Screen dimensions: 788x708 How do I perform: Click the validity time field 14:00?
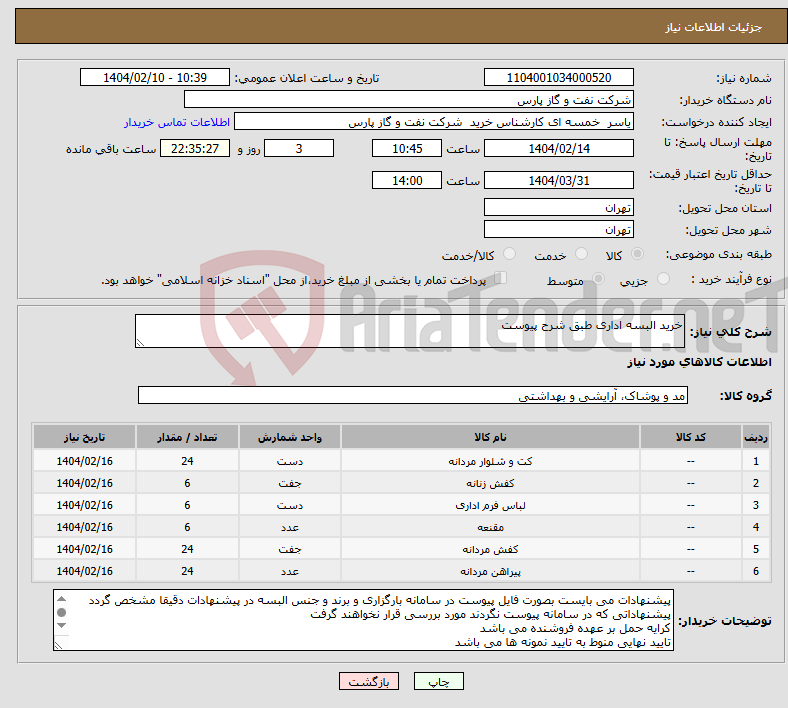point(407,180)
